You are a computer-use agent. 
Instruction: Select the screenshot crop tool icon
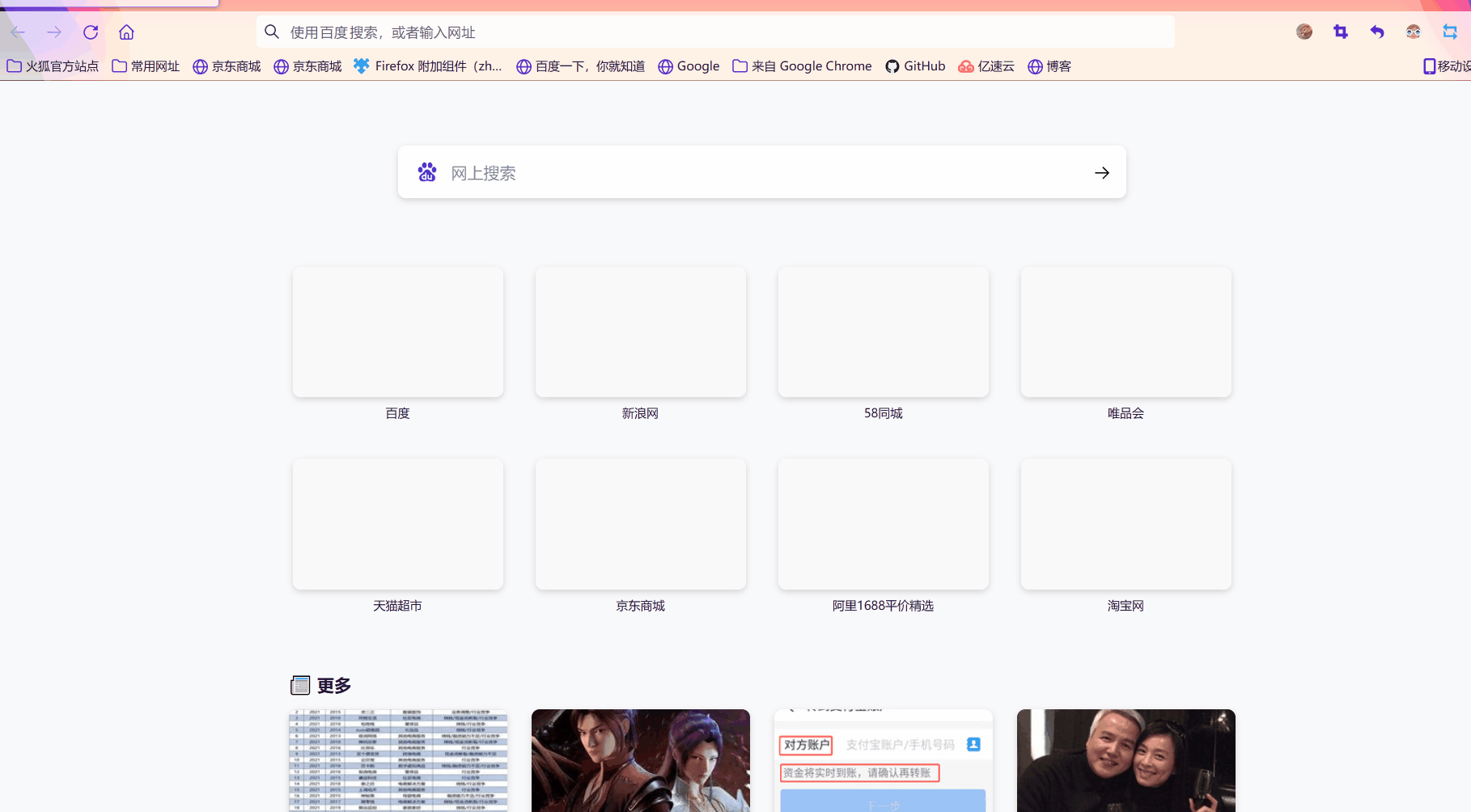(x=1341, y=32)
